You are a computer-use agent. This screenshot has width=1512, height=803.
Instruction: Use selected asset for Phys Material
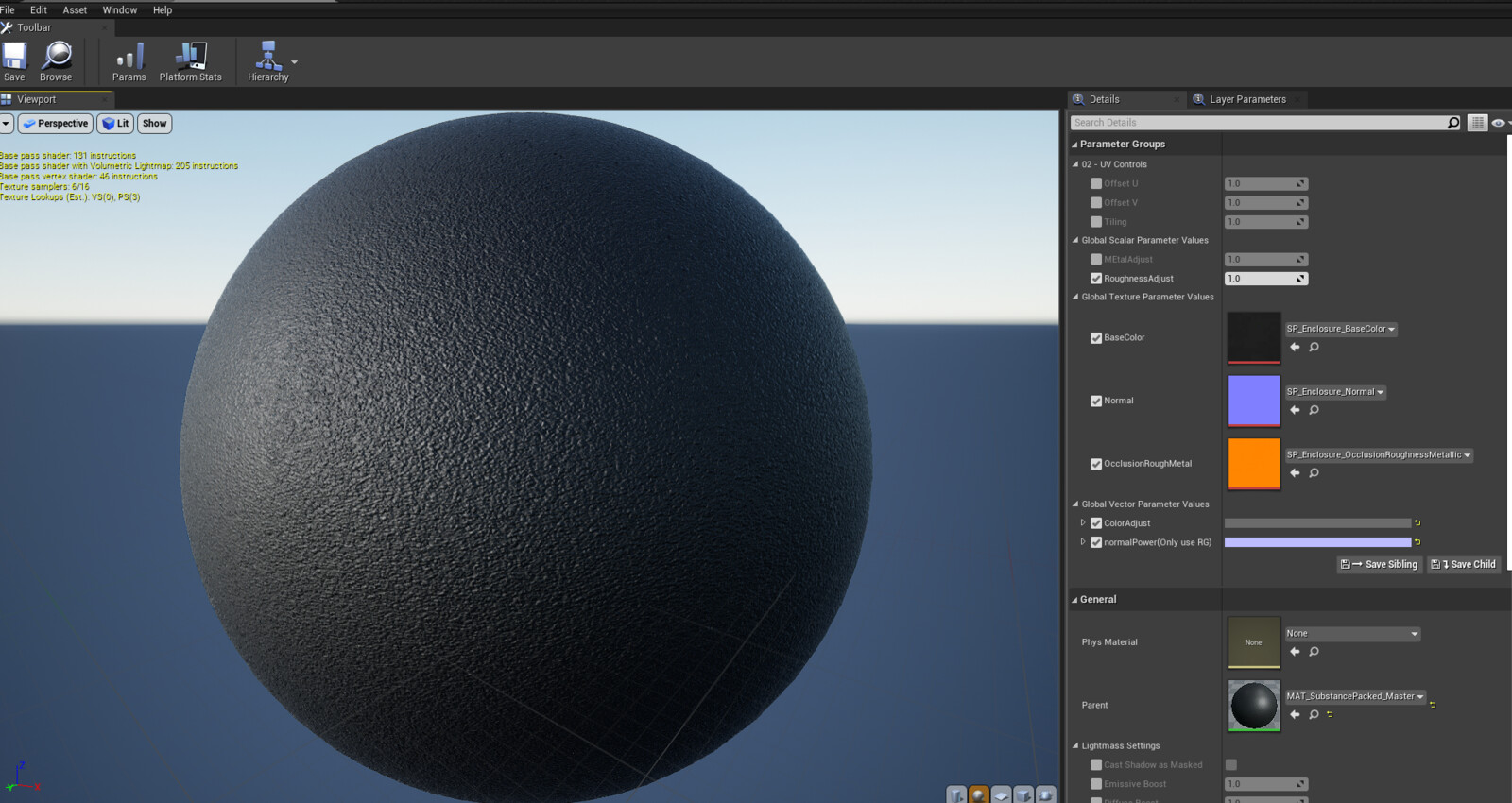(1295, 652)
